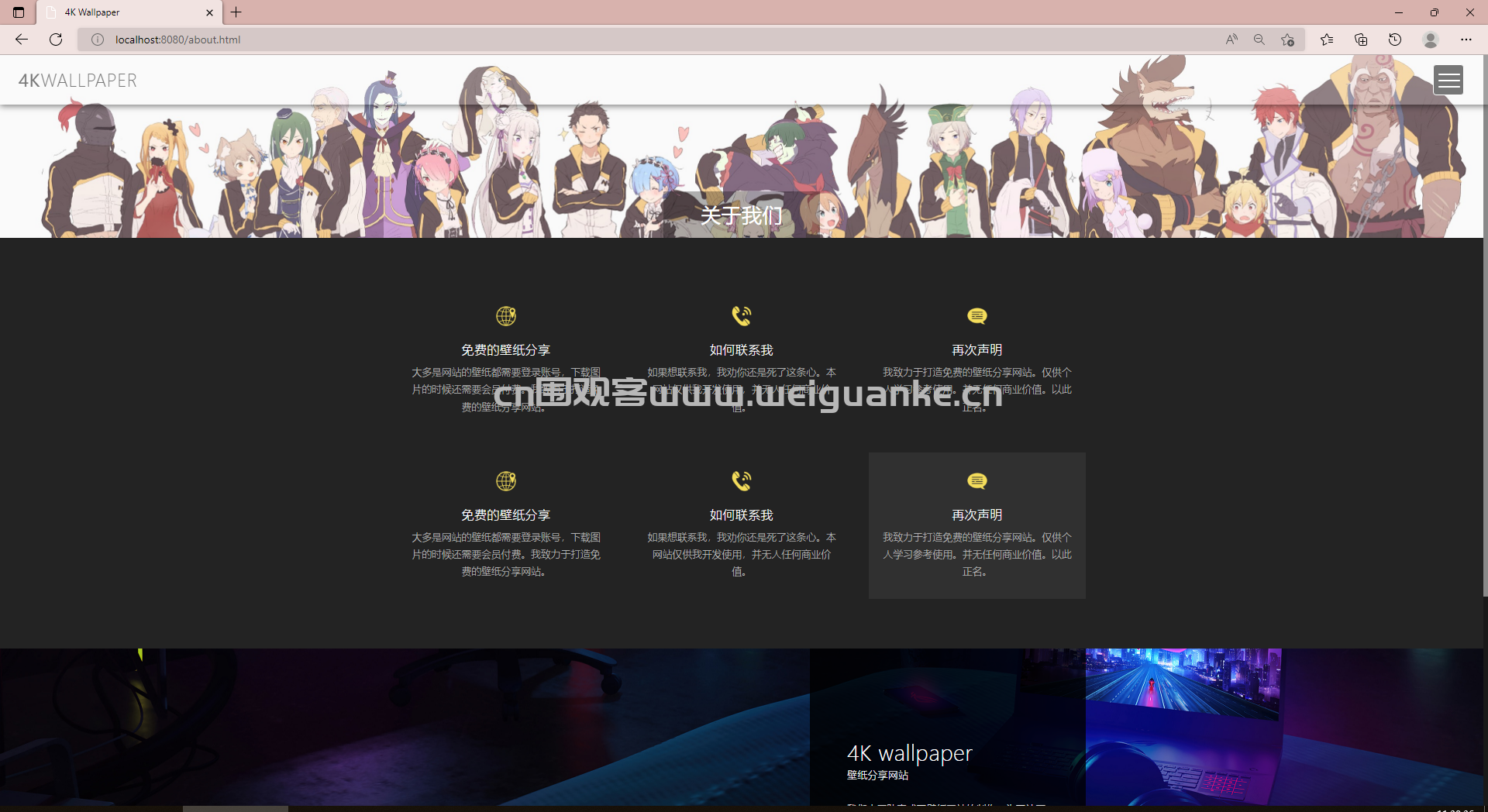Click first-row heading 再次声明
The image size is (1488, 812).
click(x=977, y=350)
